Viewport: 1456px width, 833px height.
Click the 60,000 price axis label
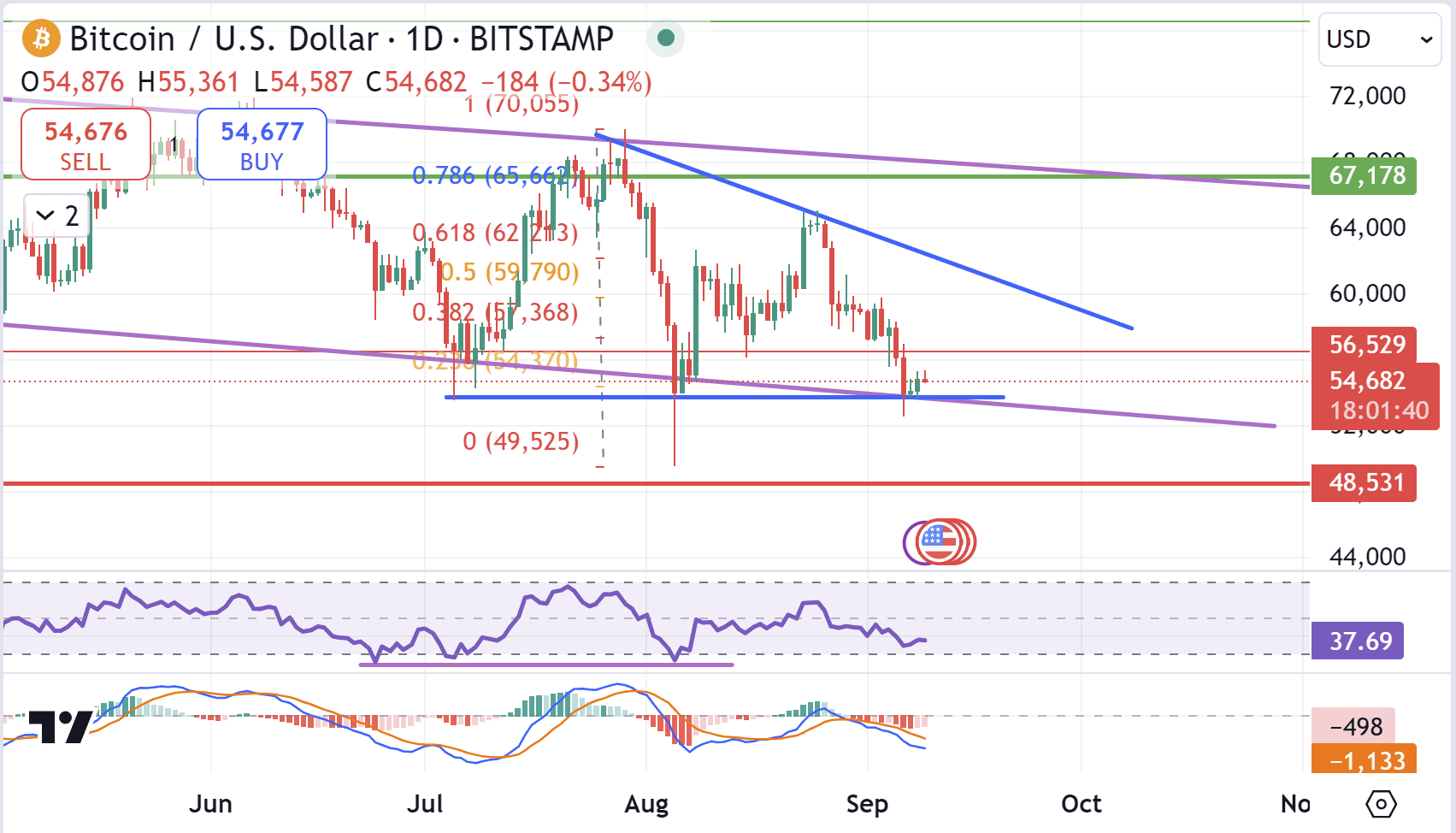tap(1367, 293)
